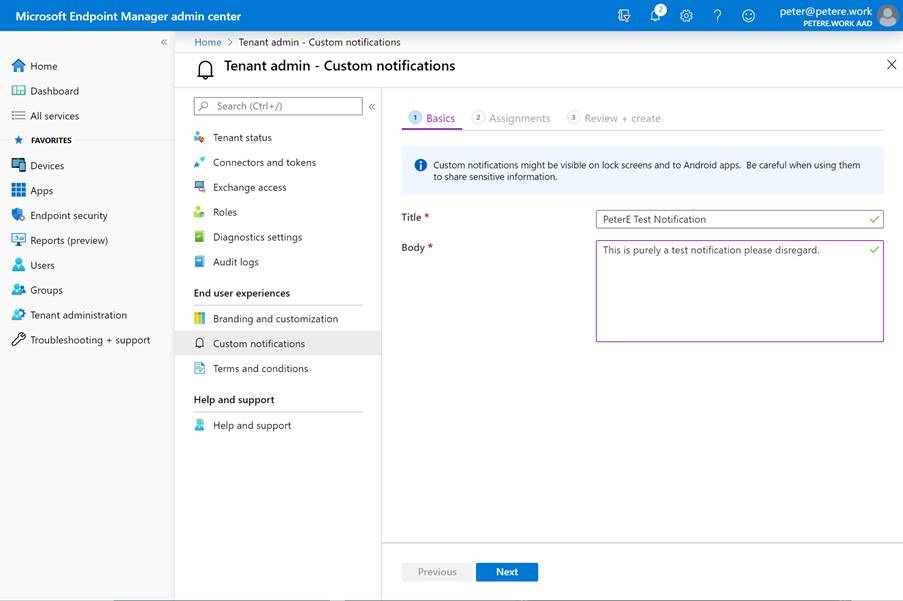Switch to the Review + create tab
This screenshot has width=903, height=601.
622,118
